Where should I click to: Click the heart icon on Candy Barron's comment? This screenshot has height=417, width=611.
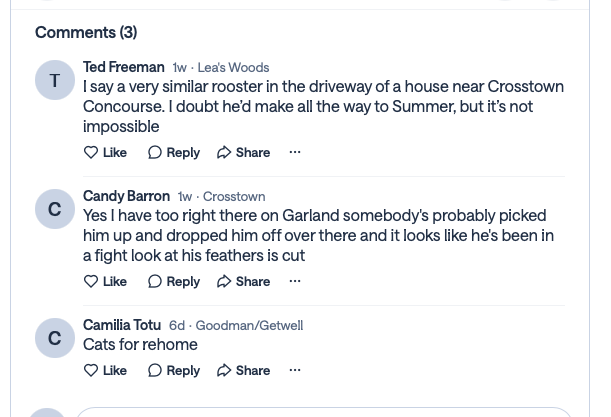point(91,281)
